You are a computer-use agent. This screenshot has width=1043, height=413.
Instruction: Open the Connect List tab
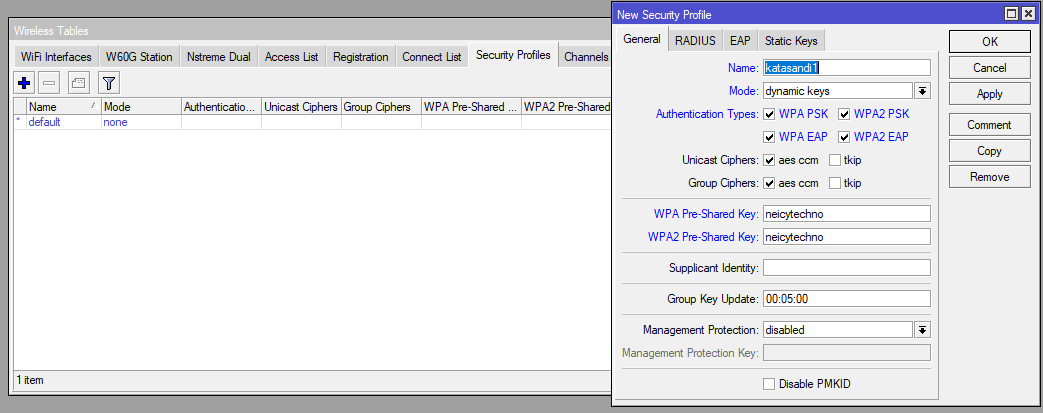tap(432, 57)
